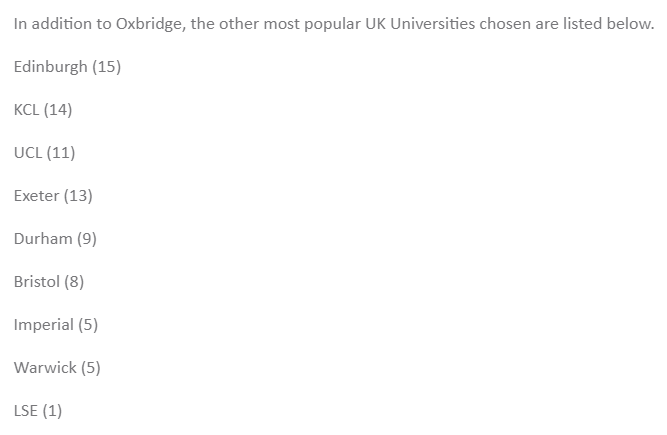667x435 pixels.
Task: Select the Imperial university name
Action: coord(43,325)
